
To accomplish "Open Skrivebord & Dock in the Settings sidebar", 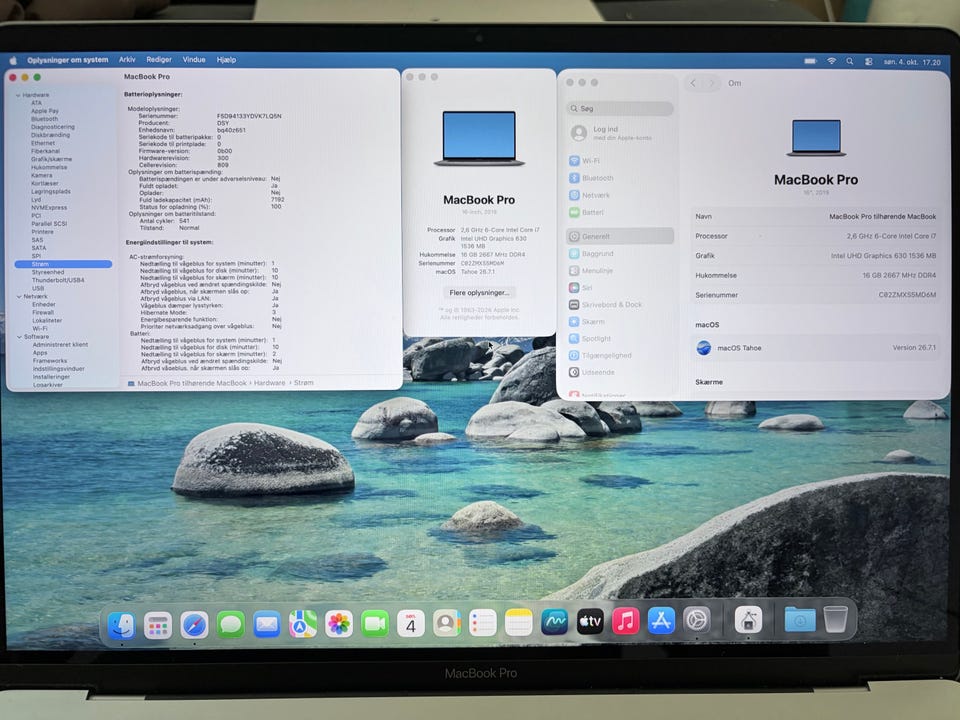I will point(620,304).
